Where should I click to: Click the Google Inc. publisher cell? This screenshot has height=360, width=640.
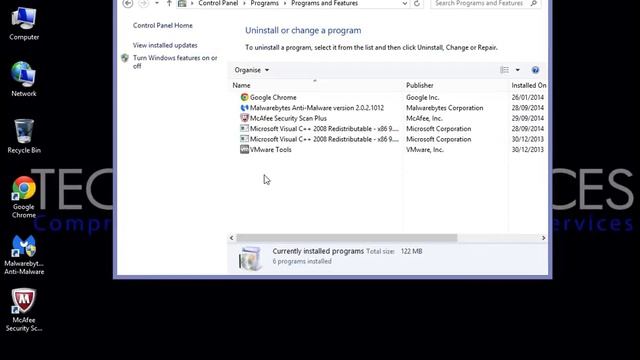422,98
